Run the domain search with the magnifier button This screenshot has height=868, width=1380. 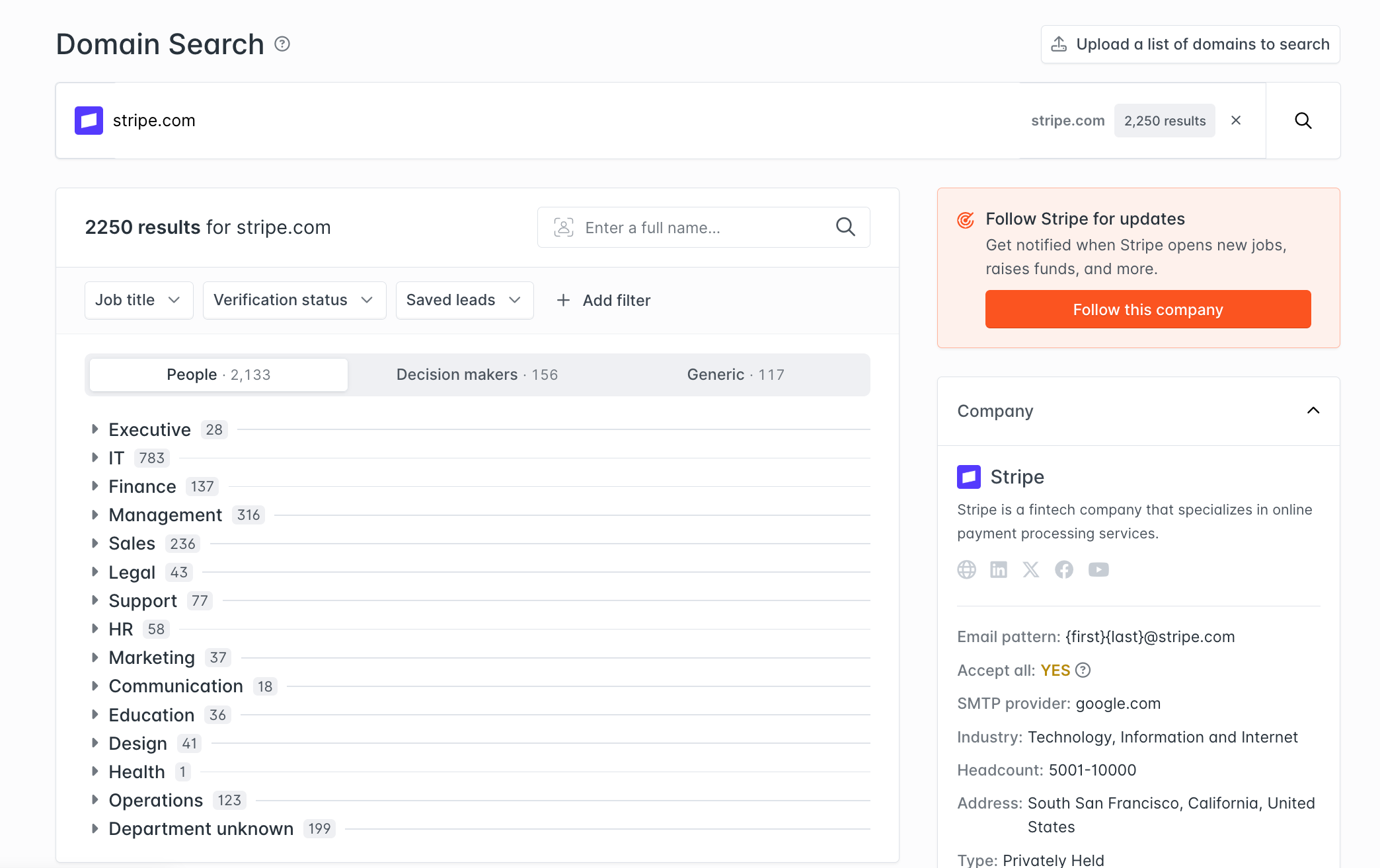click(1303, 120)
